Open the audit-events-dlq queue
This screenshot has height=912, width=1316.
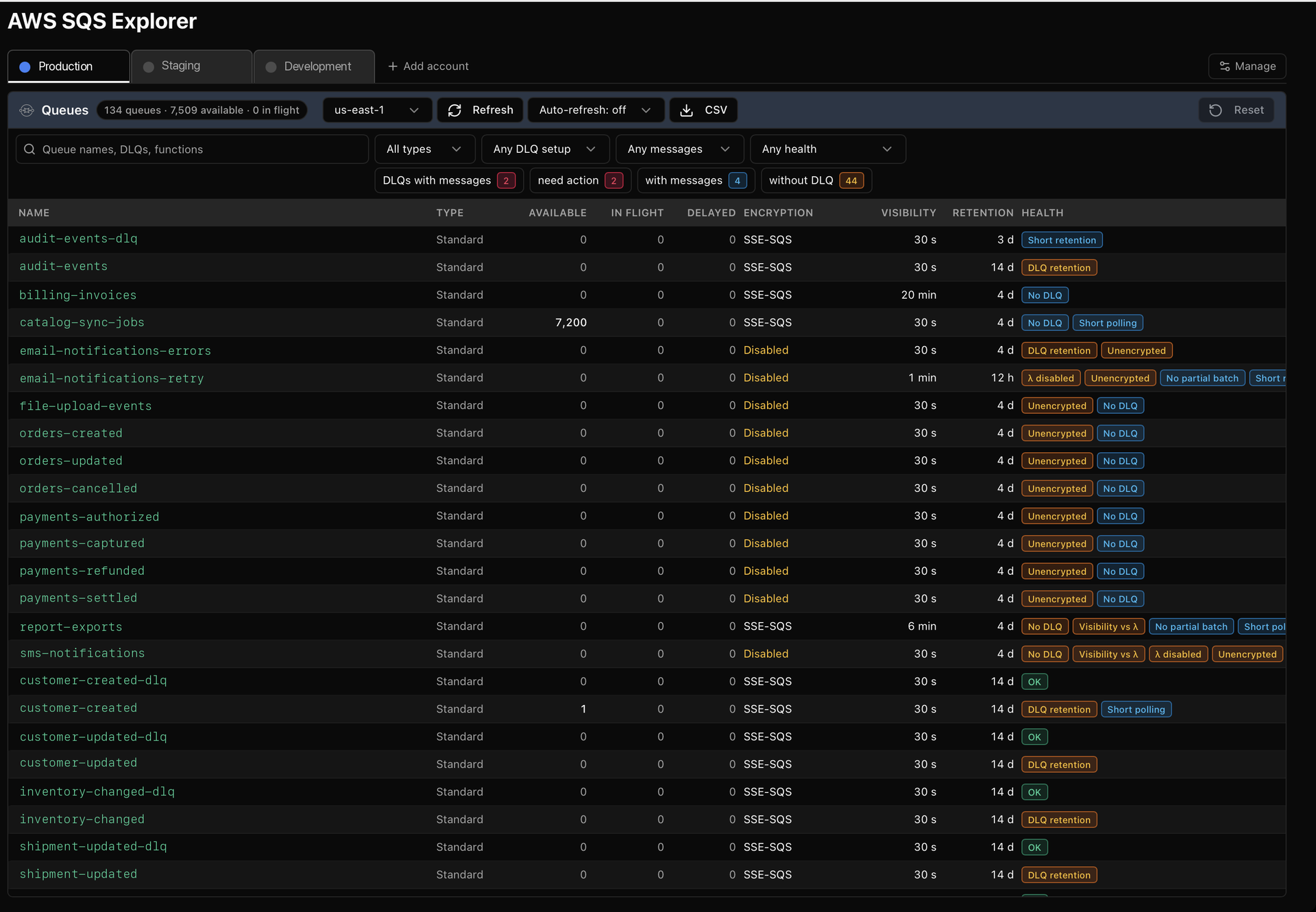click(78, 239)
